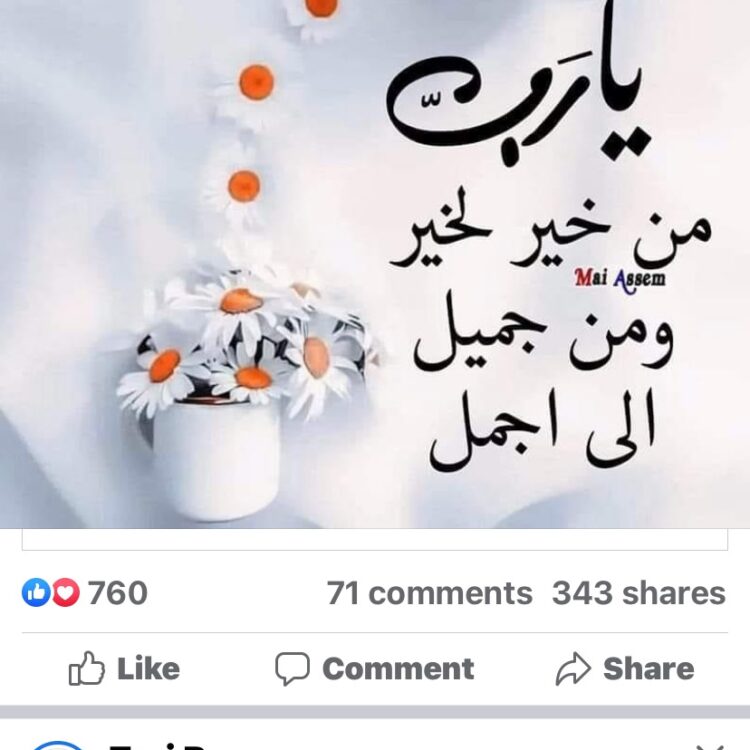
Task: Click the Arabic line من خير لخير
Action: [550, 232]
